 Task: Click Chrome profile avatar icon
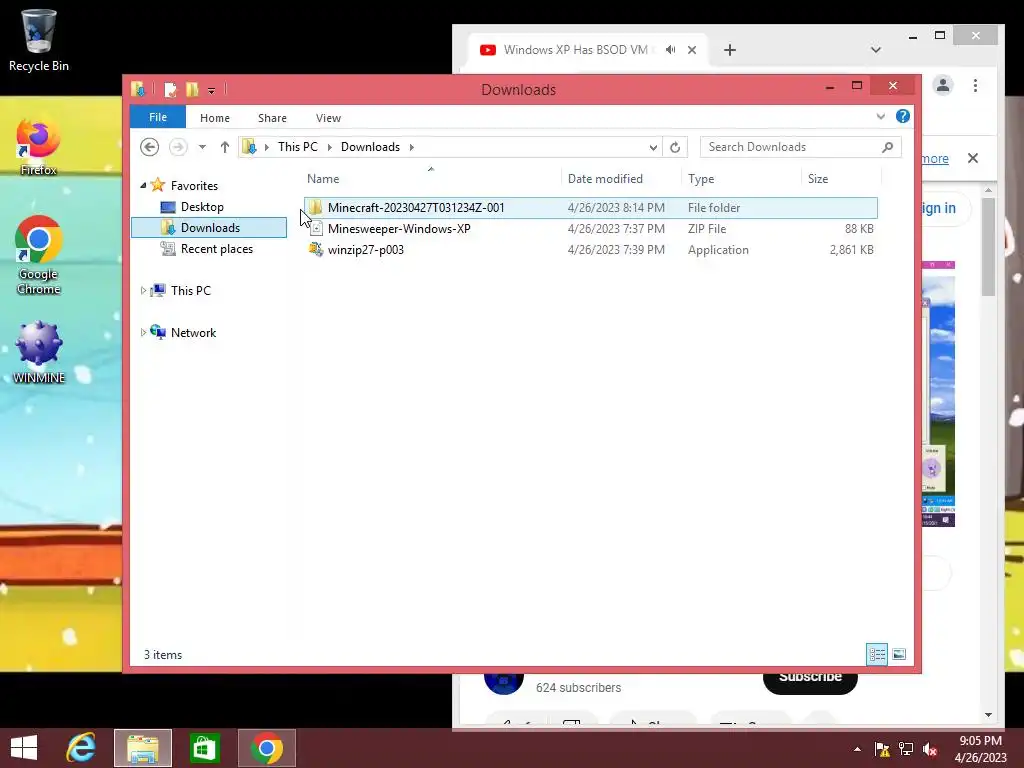click(x=942, y=86)
